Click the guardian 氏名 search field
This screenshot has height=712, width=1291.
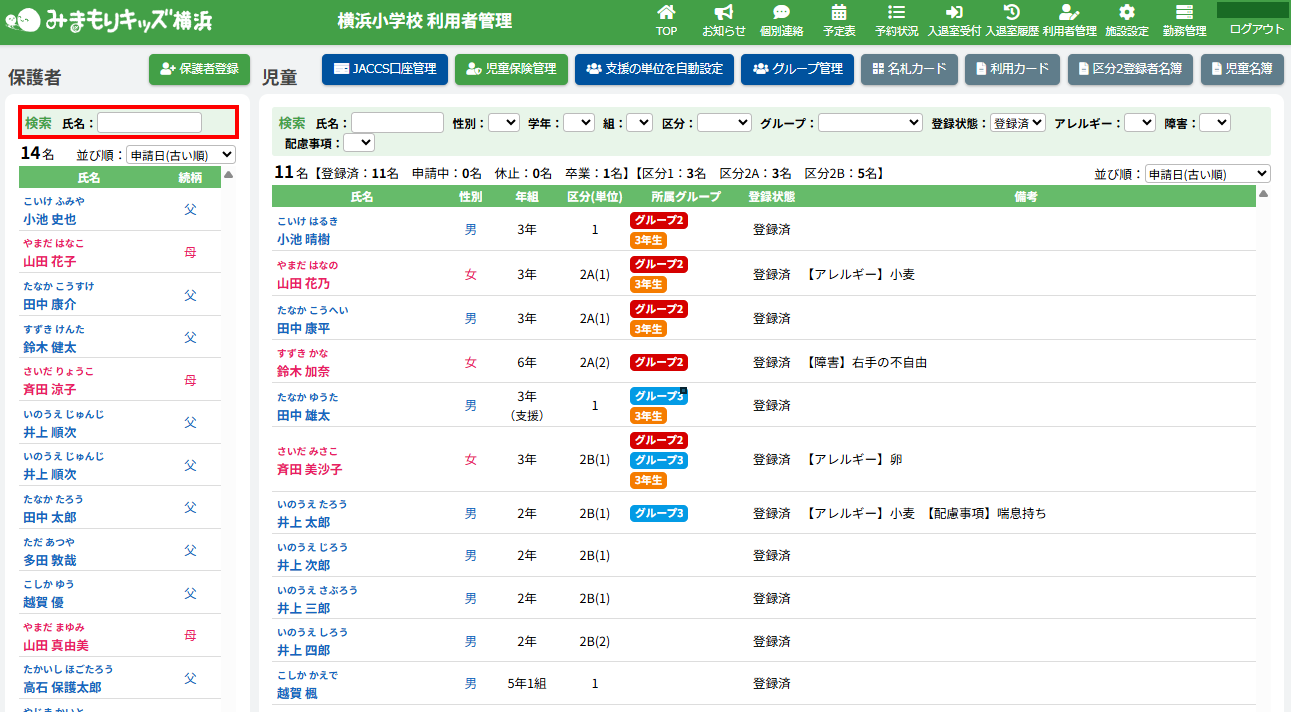click(x=149, y=123)
